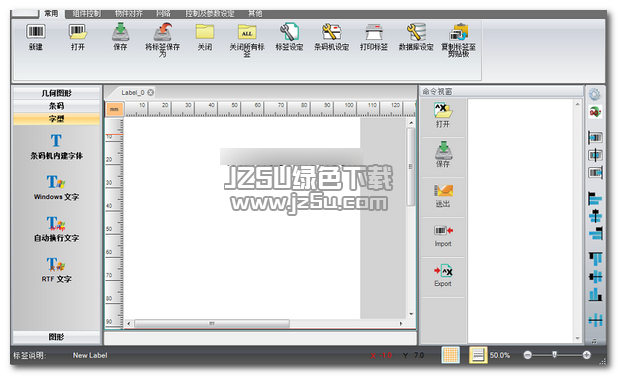The image size is (618, 376).
Task: Switch to the 常用 ribbon tab
Action: point(51,13)
